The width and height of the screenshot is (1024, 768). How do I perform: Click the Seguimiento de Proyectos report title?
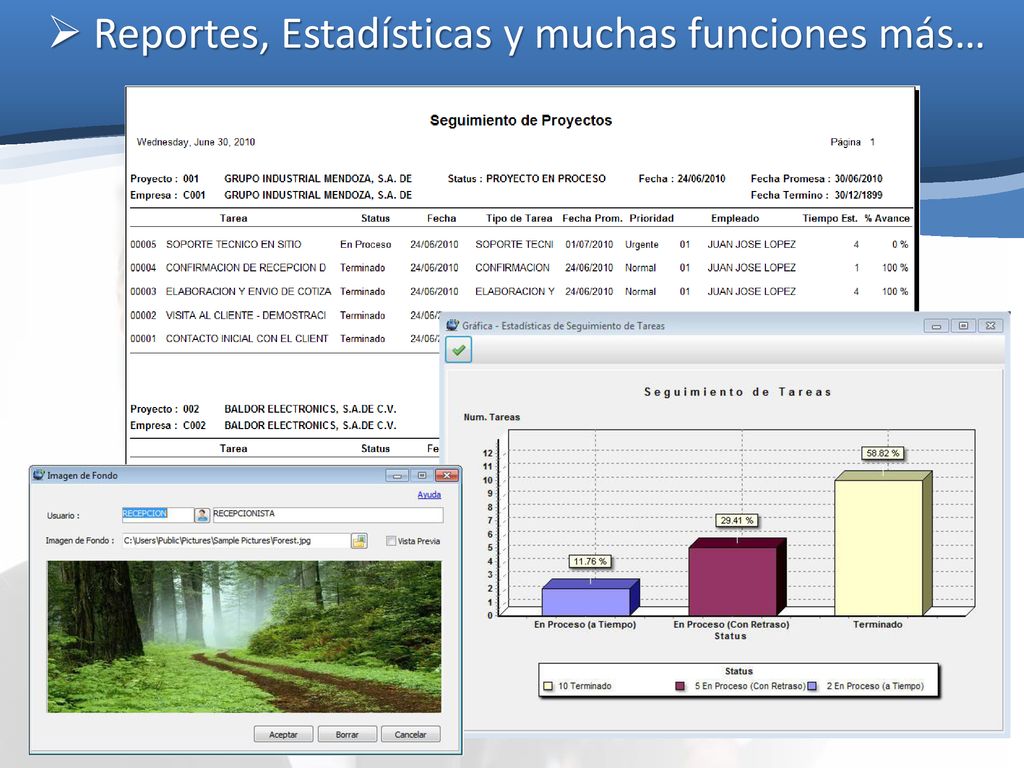[520, 120]
